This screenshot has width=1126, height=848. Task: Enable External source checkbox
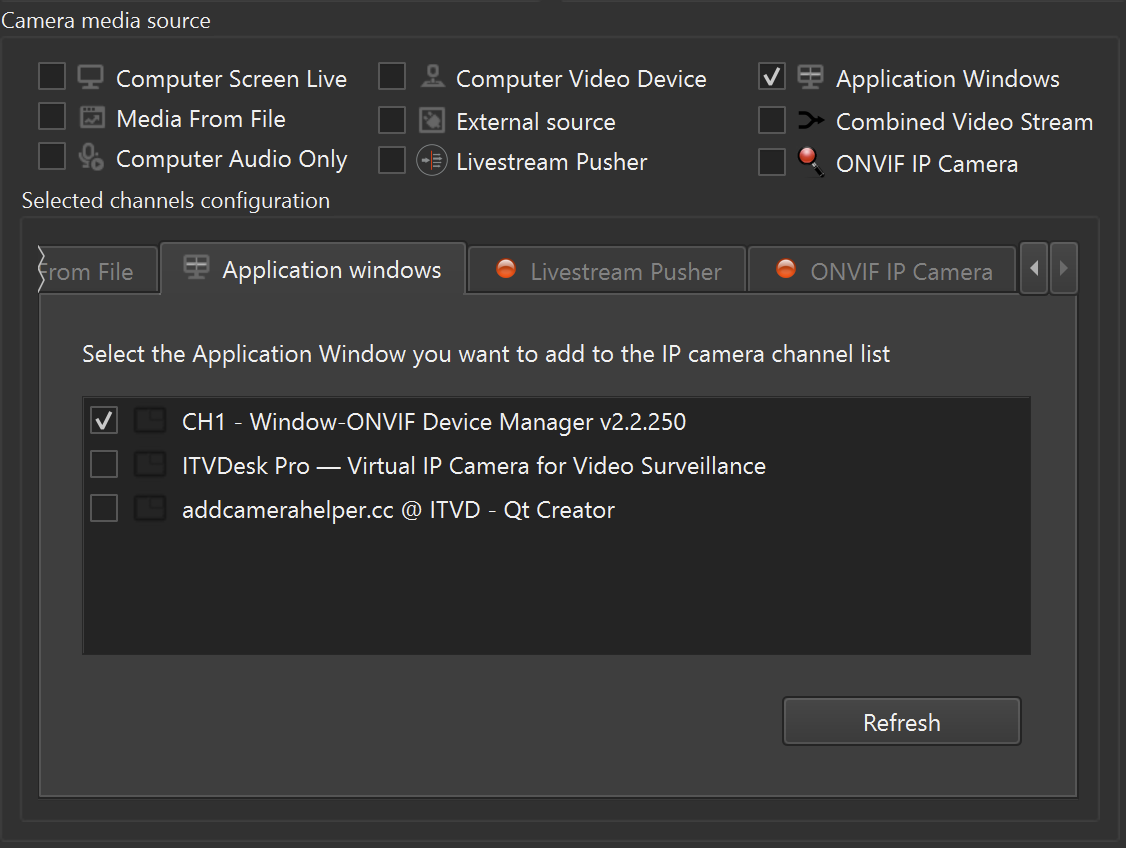tap(392, 121)
